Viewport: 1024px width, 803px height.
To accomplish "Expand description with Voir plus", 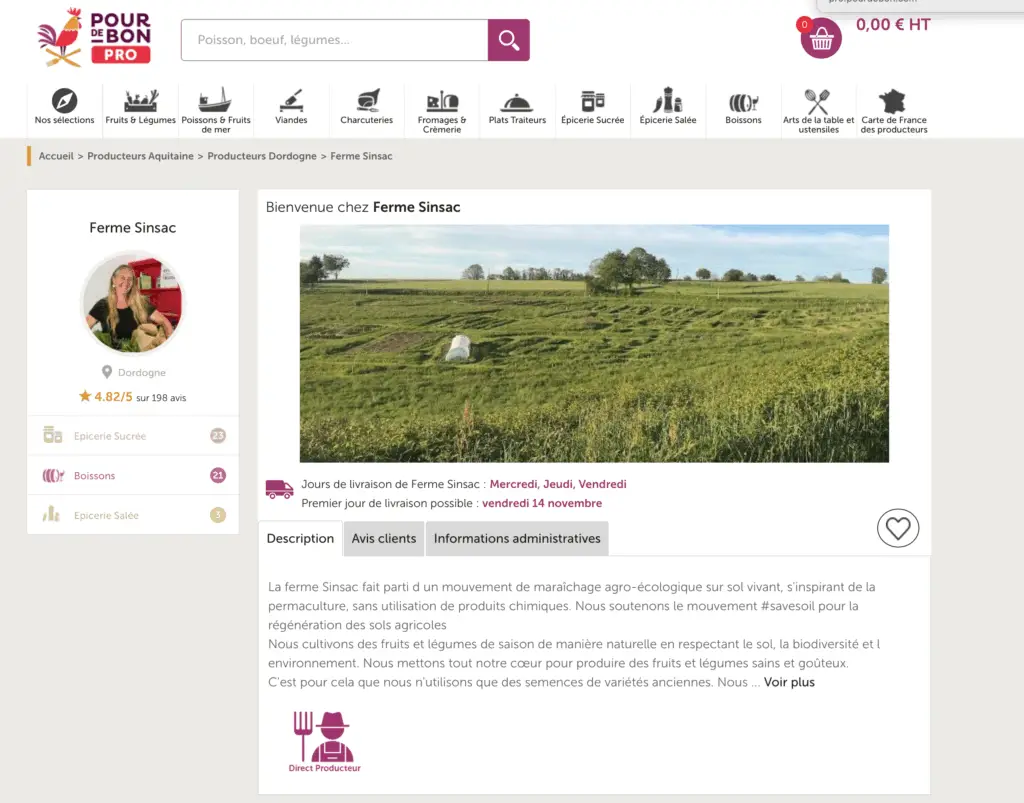I will tap(789, 682).
